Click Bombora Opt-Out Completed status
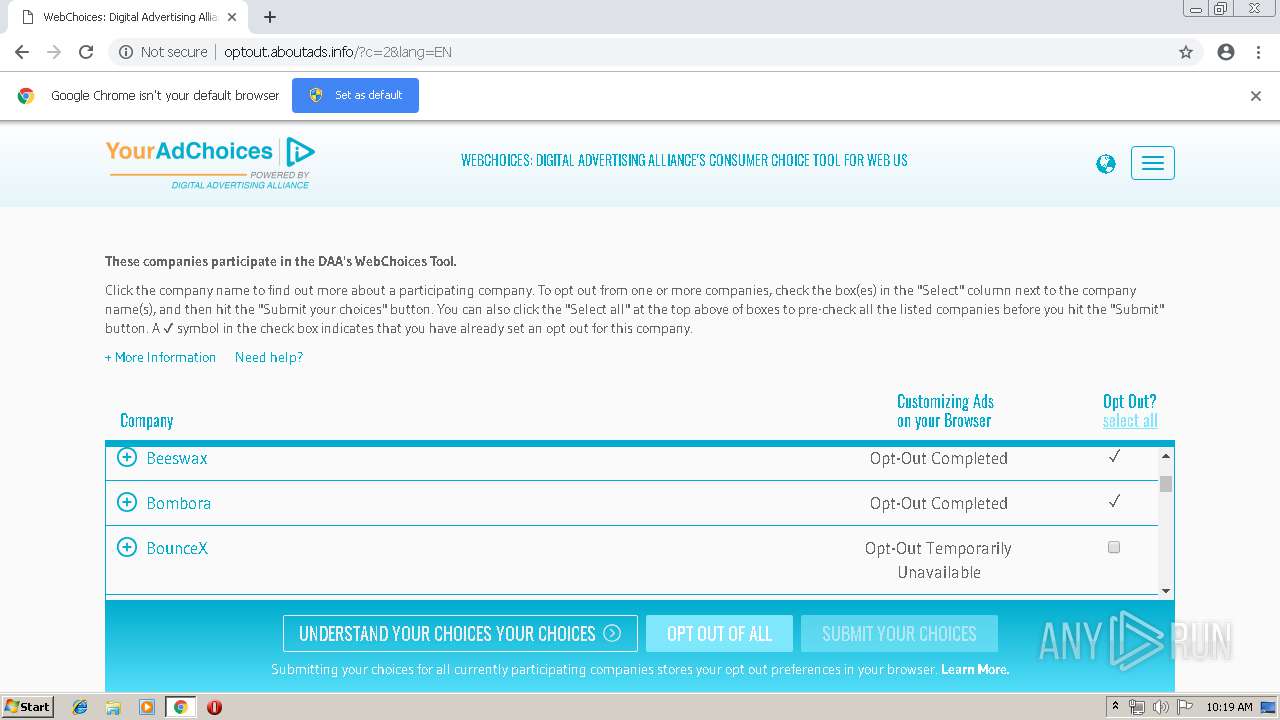 [938, 503]
